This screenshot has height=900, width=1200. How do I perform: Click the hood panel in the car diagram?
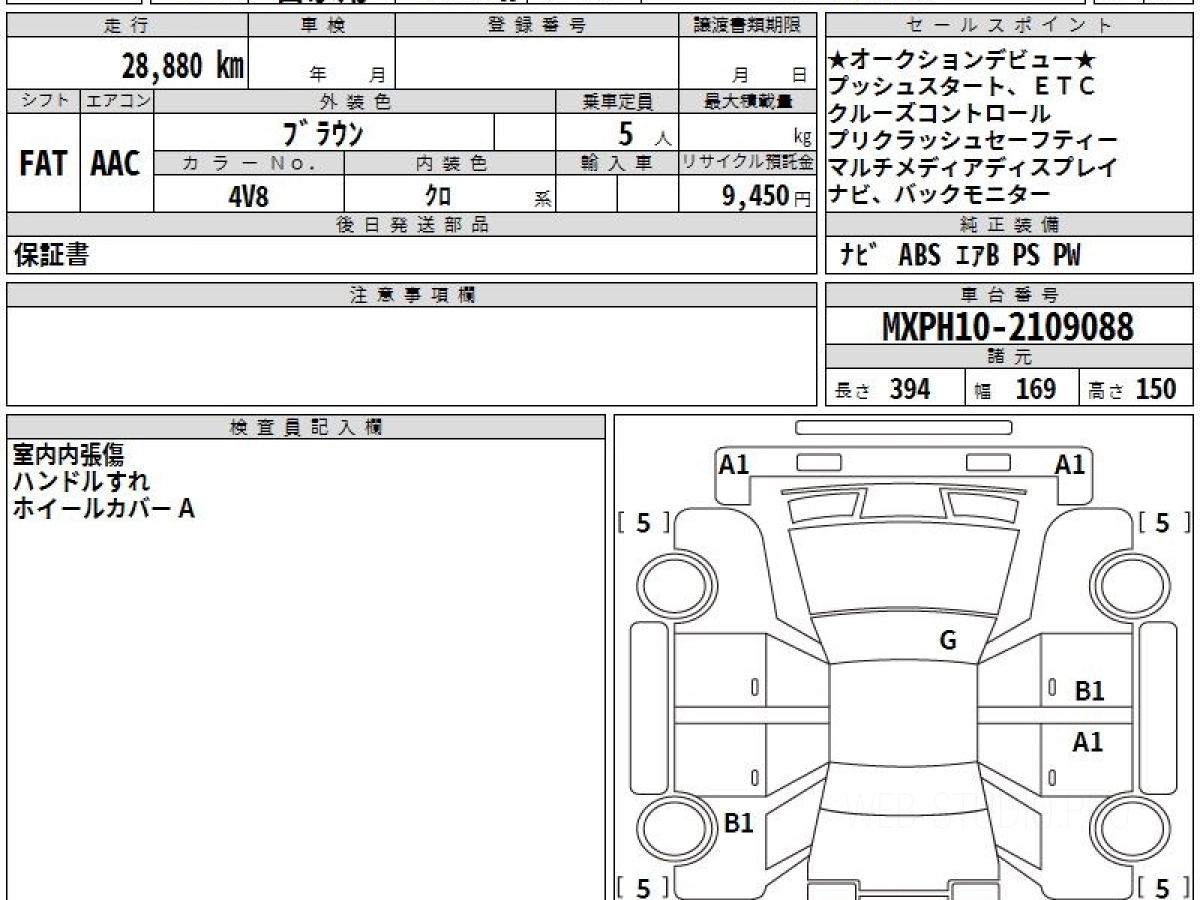902,570
